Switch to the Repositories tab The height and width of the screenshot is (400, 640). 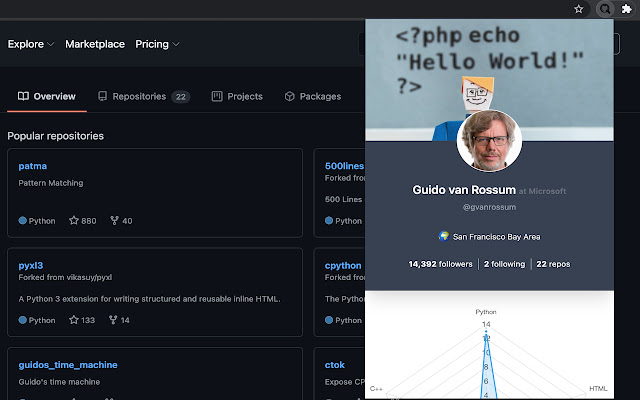coord(144,96)
